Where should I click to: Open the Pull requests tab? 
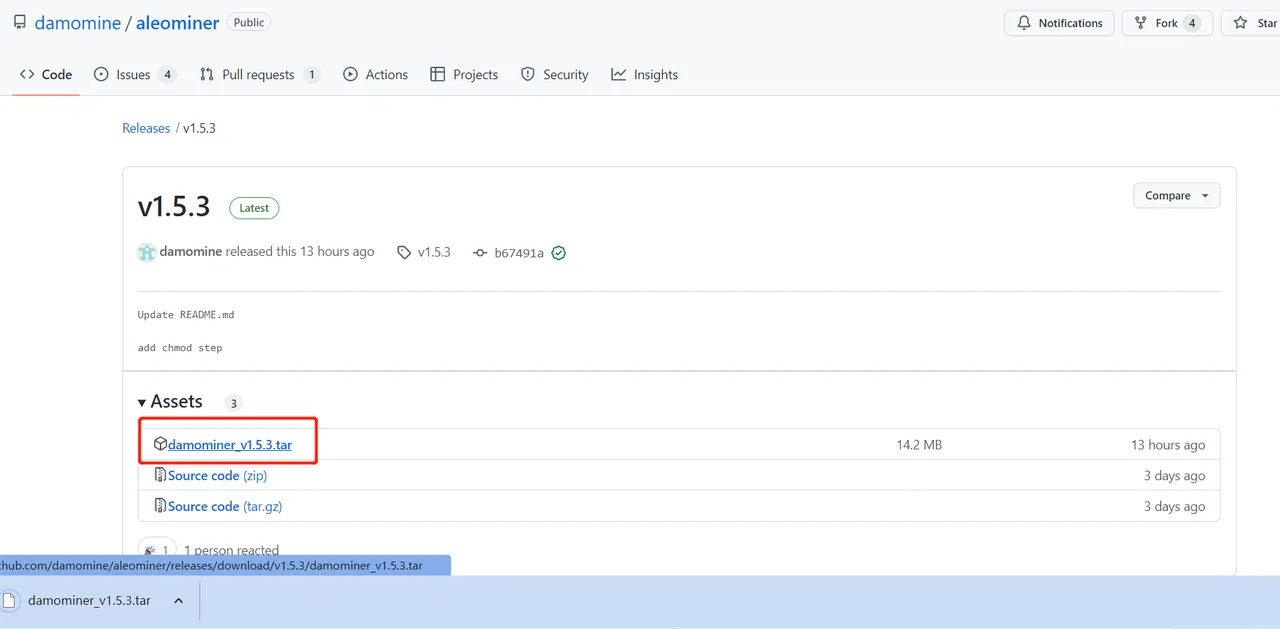(260, 74)
